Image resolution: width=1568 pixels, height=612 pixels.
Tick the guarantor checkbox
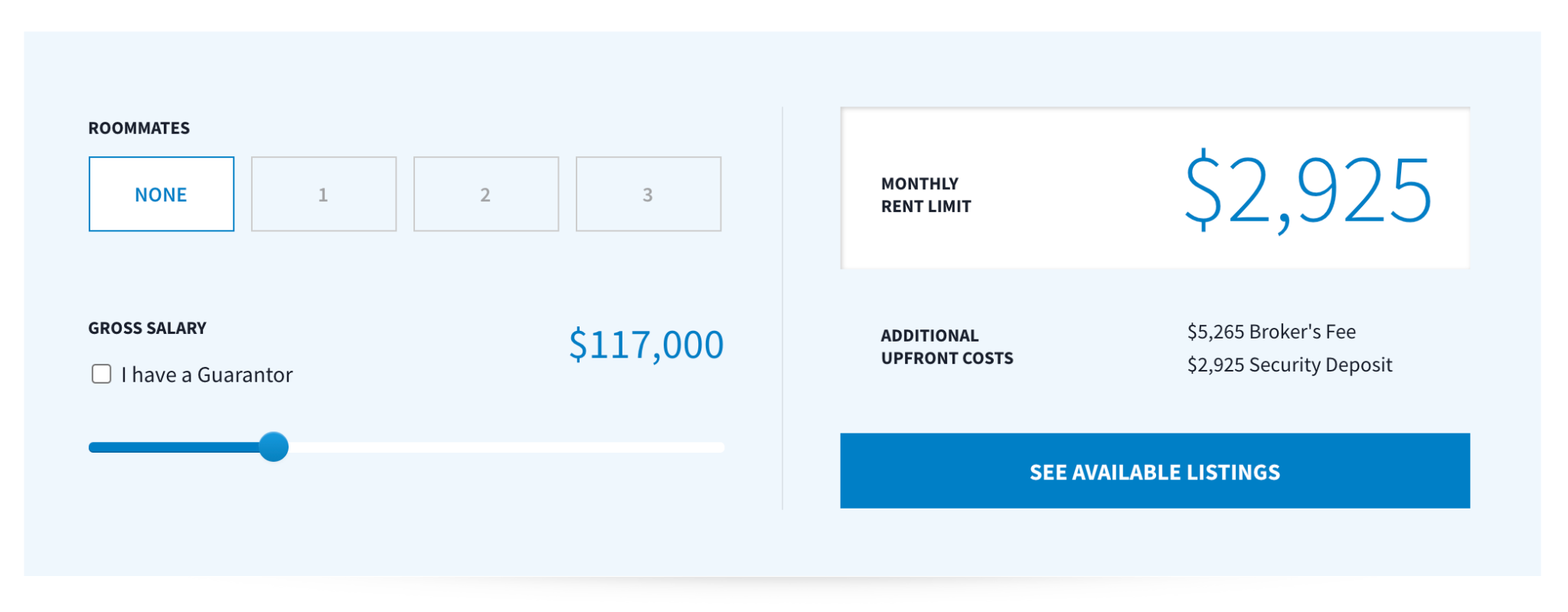[101, 374]
